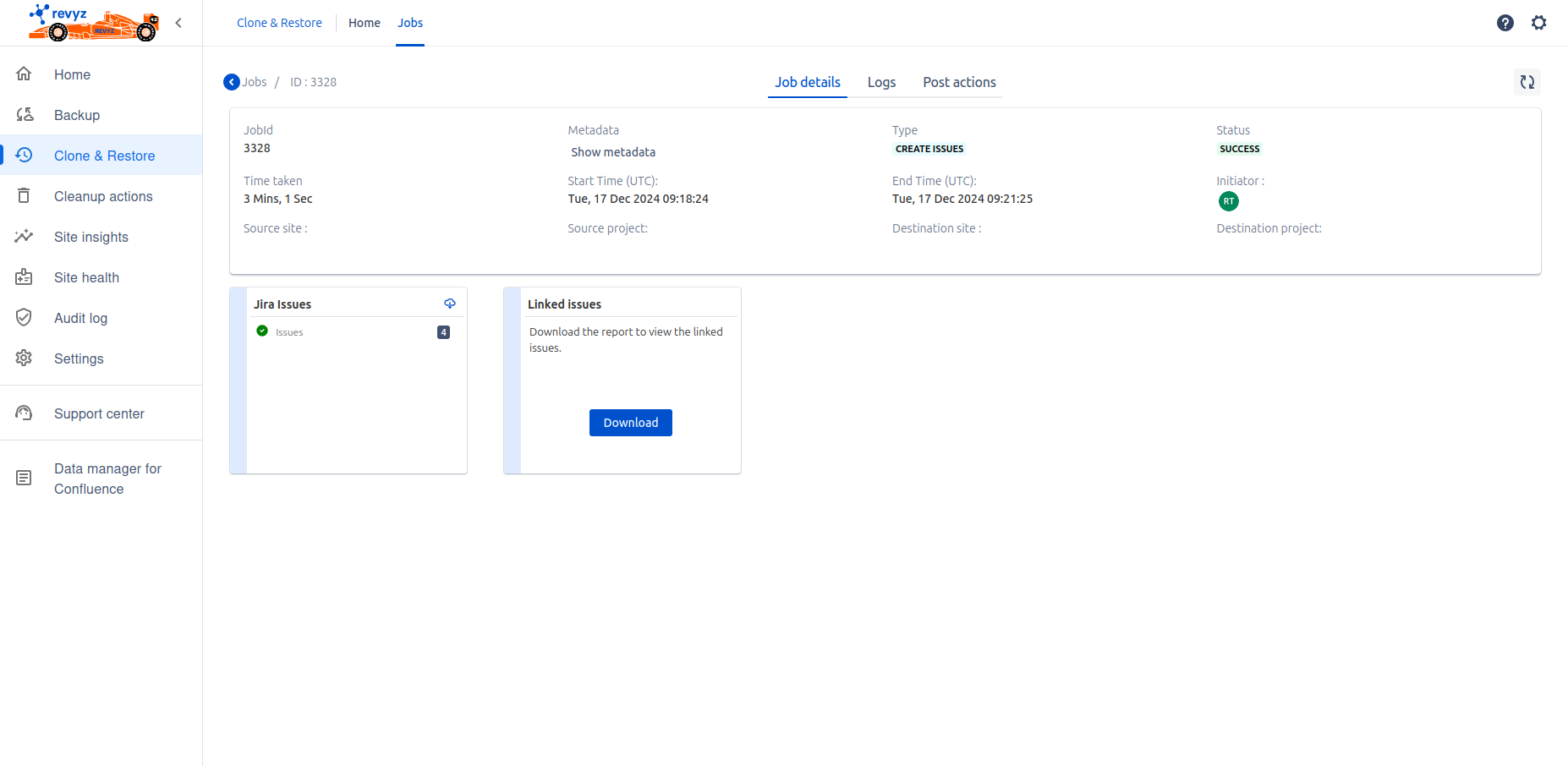Open Audit log shield icon
The width and height of the screenshot is (1568, 766).
pyautogui.click(x=24, y=318)
